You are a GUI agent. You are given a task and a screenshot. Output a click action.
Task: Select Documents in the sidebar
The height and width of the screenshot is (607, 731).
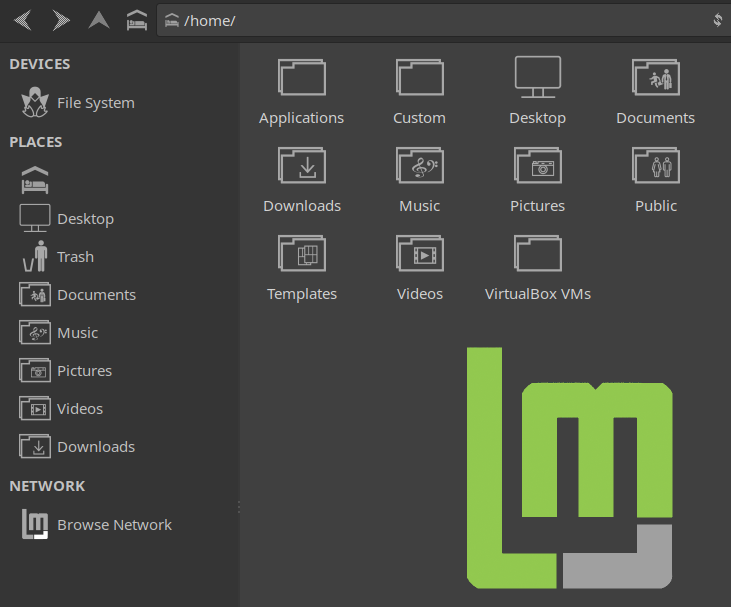click(x=77, y=295)
